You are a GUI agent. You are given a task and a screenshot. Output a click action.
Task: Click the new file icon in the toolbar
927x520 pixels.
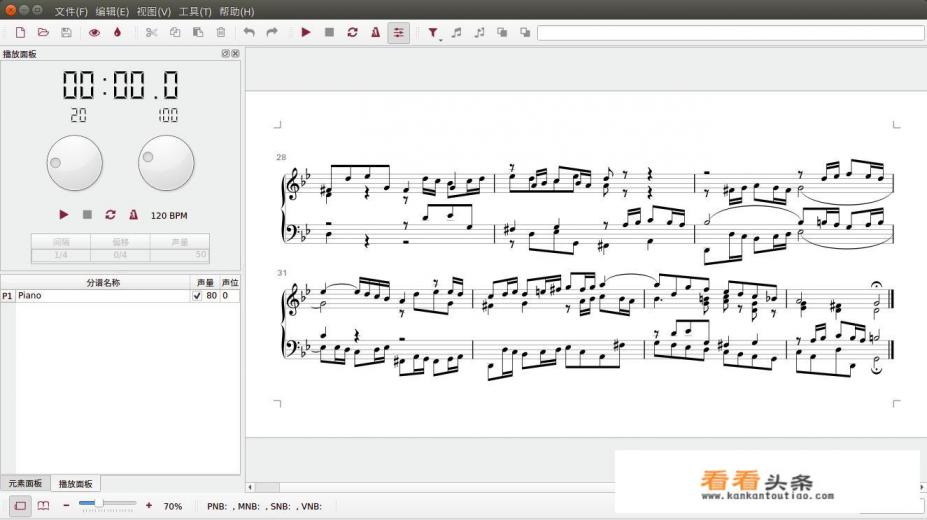pyautogui.click(x=20, y=33)
